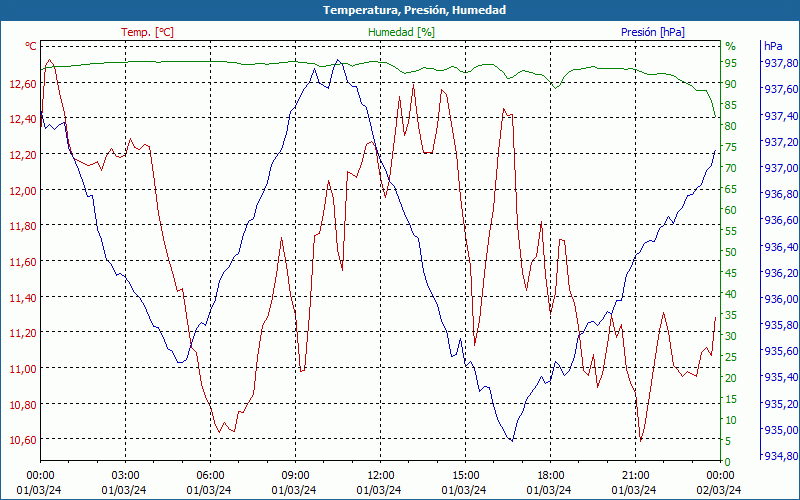Click the '18:00' time axis label
This screenshot has width=800, height=500.
[x=550, y=474]
